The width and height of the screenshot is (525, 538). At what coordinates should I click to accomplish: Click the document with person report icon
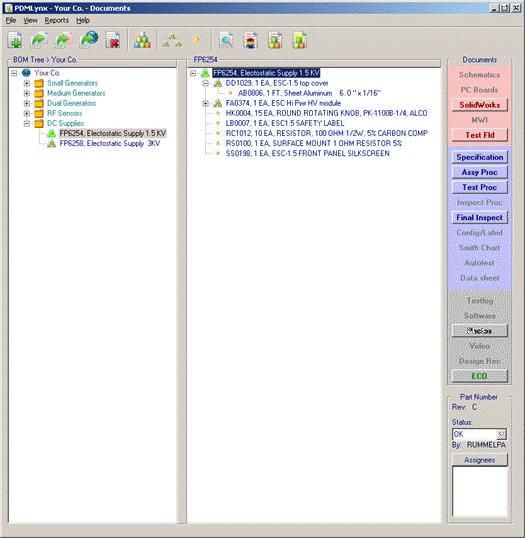[x=250, y=40]
